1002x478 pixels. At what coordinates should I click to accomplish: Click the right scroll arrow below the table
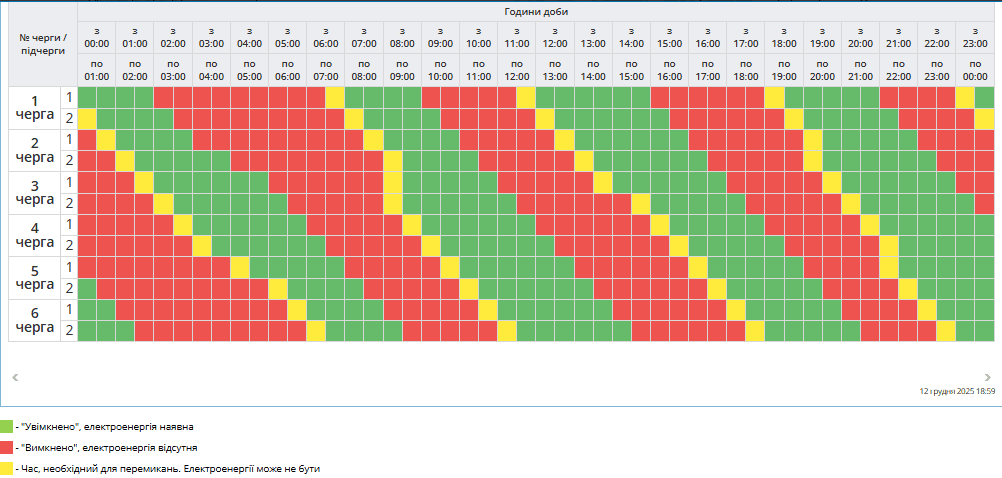(988, 377)
